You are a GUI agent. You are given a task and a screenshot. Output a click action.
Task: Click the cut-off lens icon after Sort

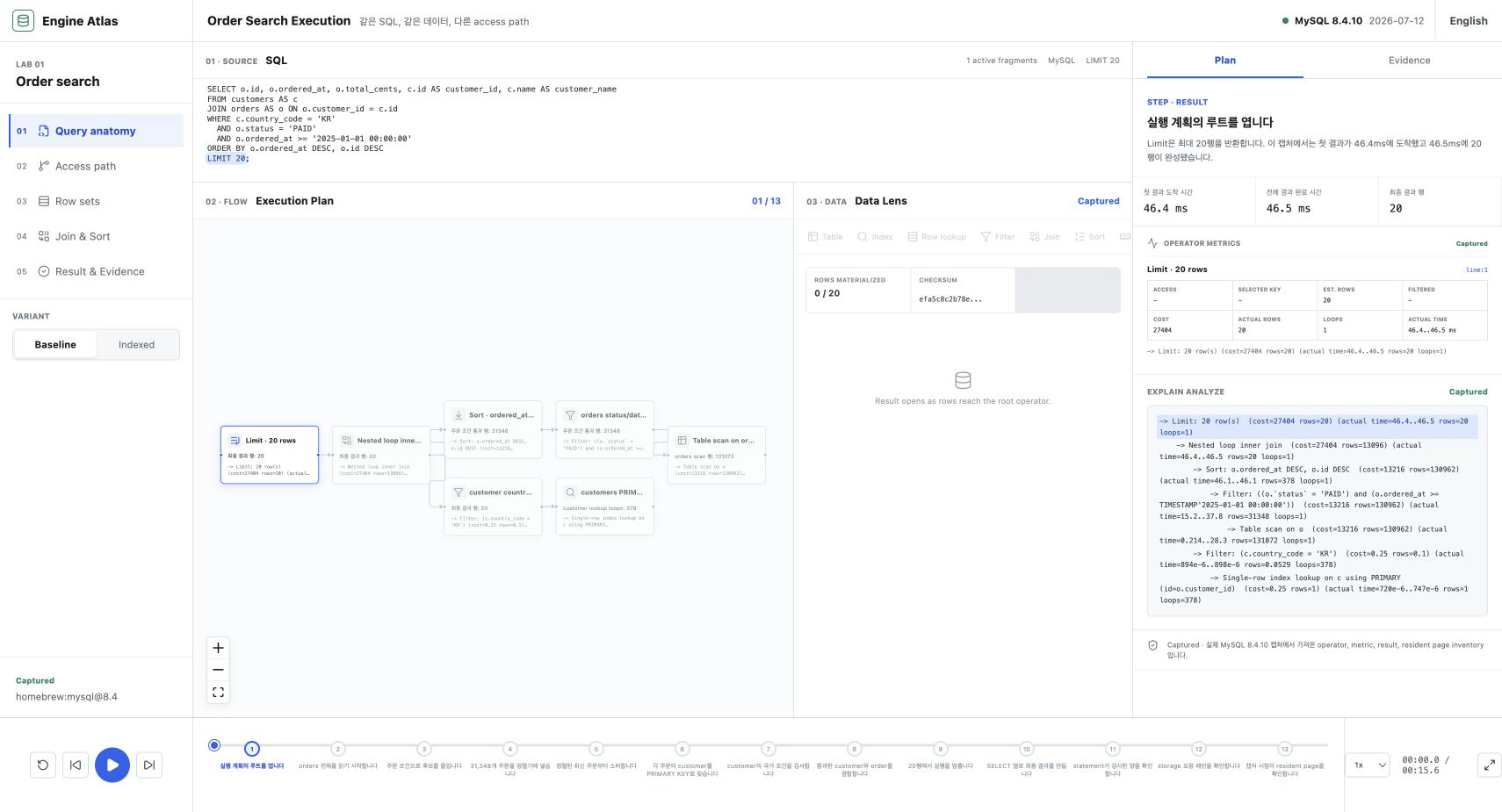coord(1125,237)
